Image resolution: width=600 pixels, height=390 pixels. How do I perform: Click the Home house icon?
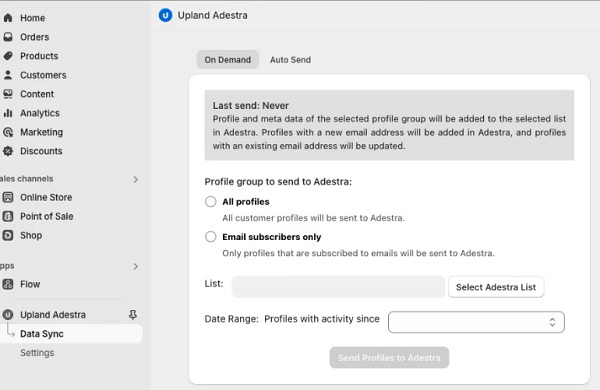[x=8, y=18]
